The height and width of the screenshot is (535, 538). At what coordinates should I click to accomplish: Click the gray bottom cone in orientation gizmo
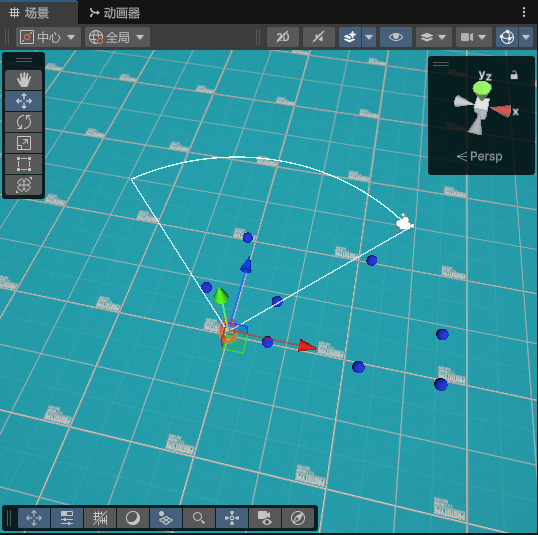tap(476, 126)
